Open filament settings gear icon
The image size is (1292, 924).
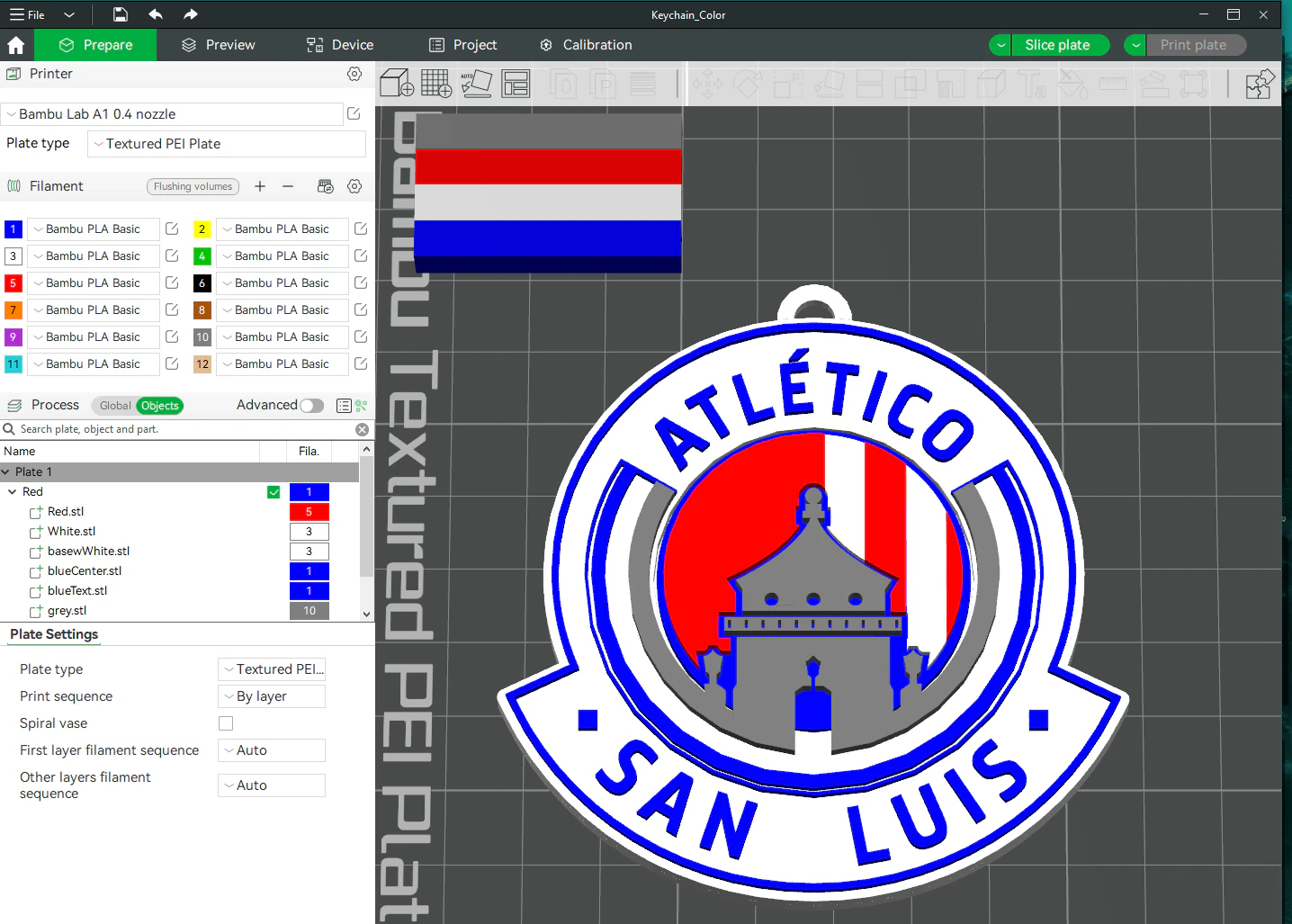pos(354,186)
